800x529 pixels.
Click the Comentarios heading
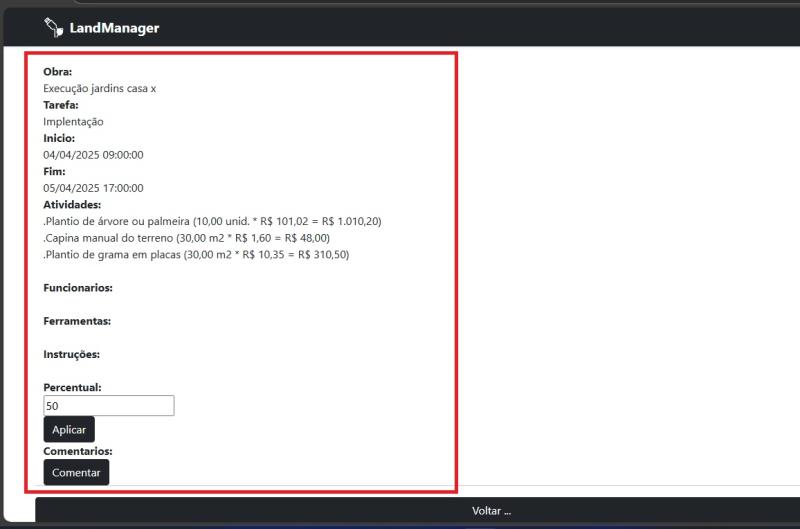77,451
